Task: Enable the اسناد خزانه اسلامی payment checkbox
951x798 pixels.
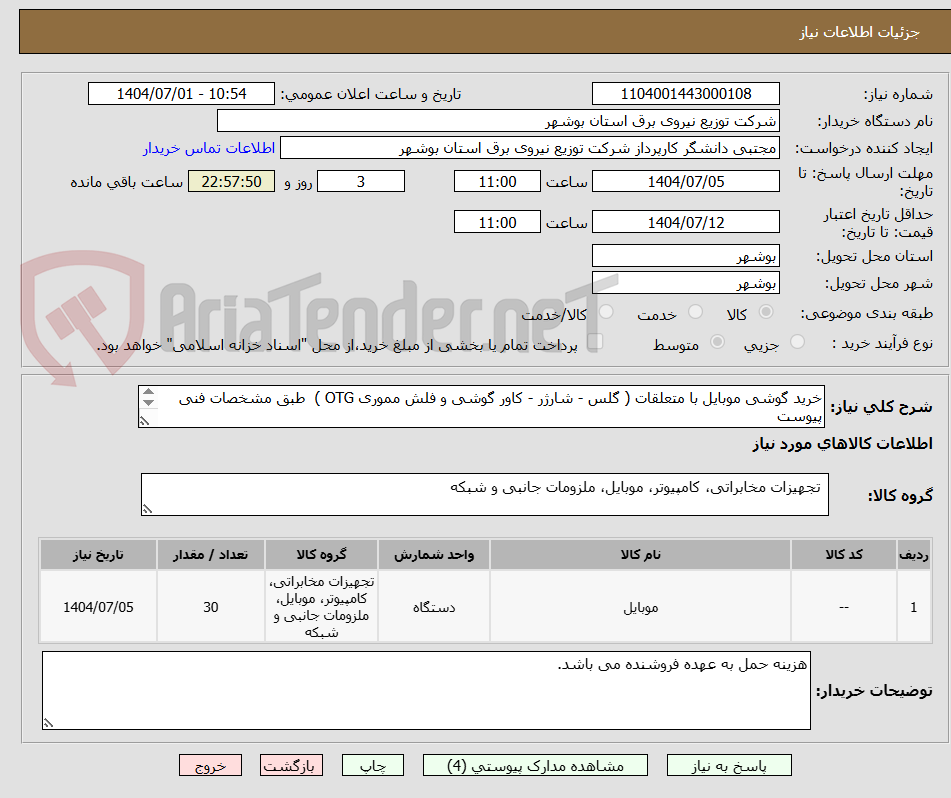Action: pos(597,342)
